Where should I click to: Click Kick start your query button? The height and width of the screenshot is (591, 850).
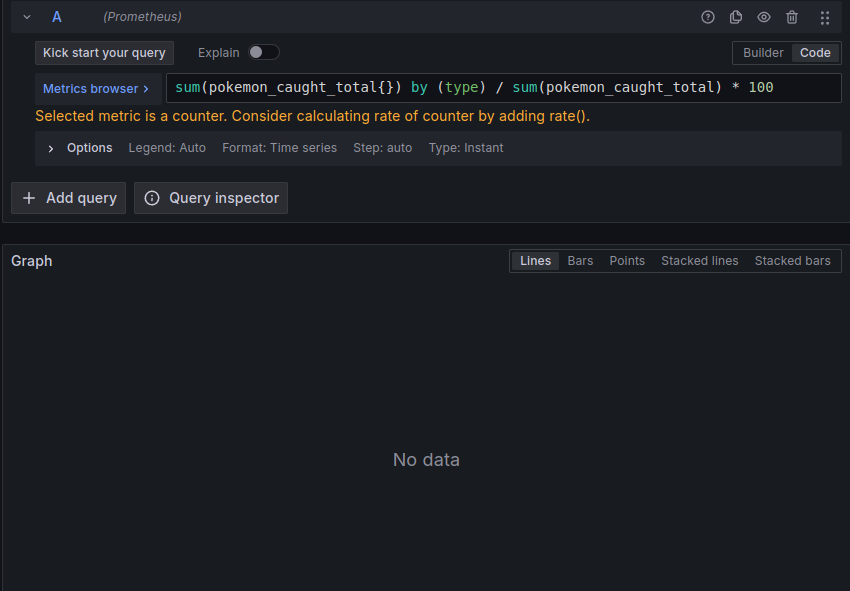point(104,53)
